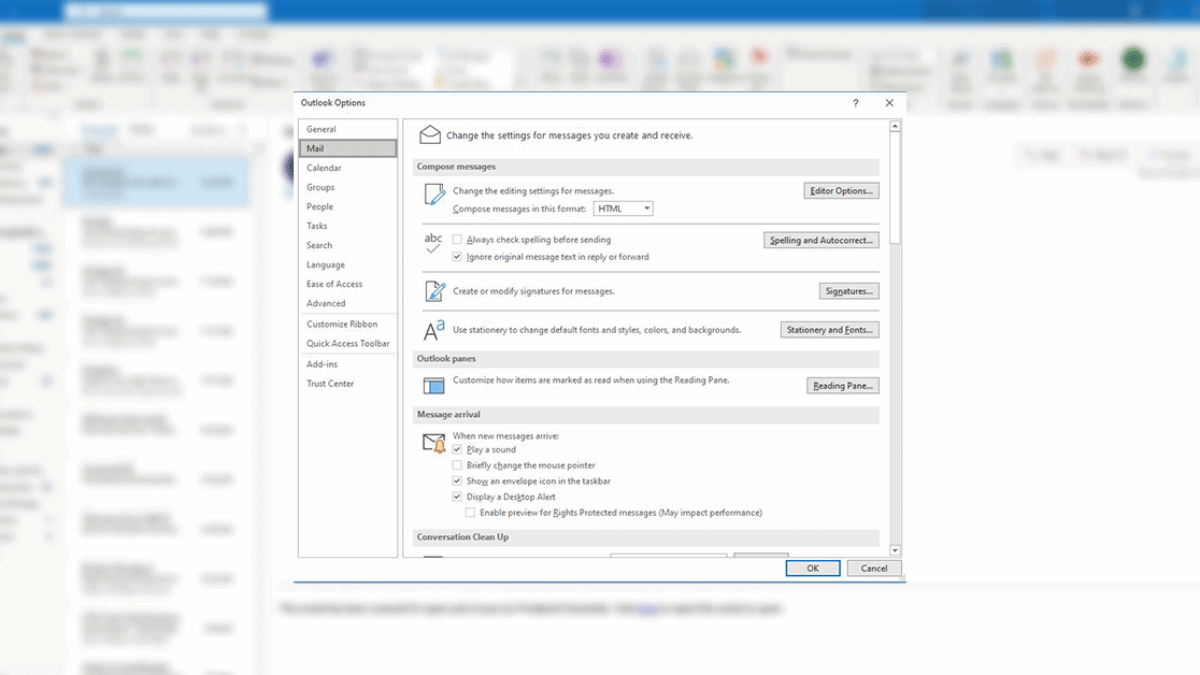
Task: Click the vertical scrollbar thumb in options pane
Action: (895, 187)
